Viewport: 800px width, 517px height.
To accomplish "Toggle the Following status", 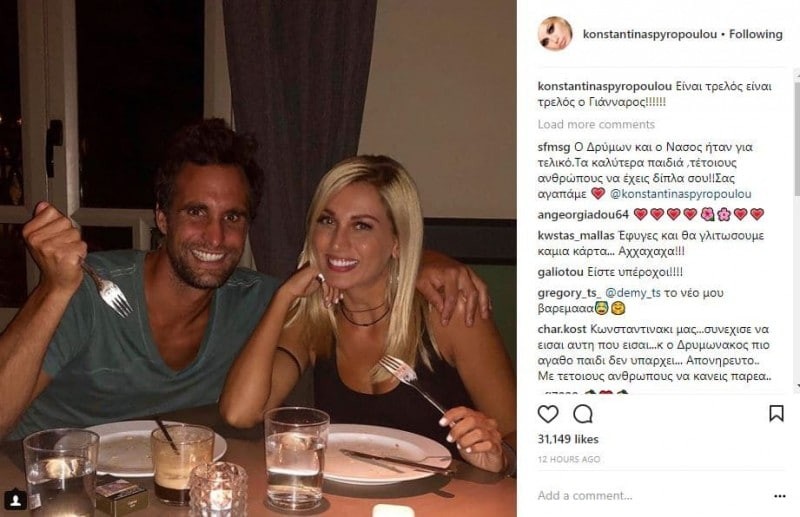I will tap(756, 34).
